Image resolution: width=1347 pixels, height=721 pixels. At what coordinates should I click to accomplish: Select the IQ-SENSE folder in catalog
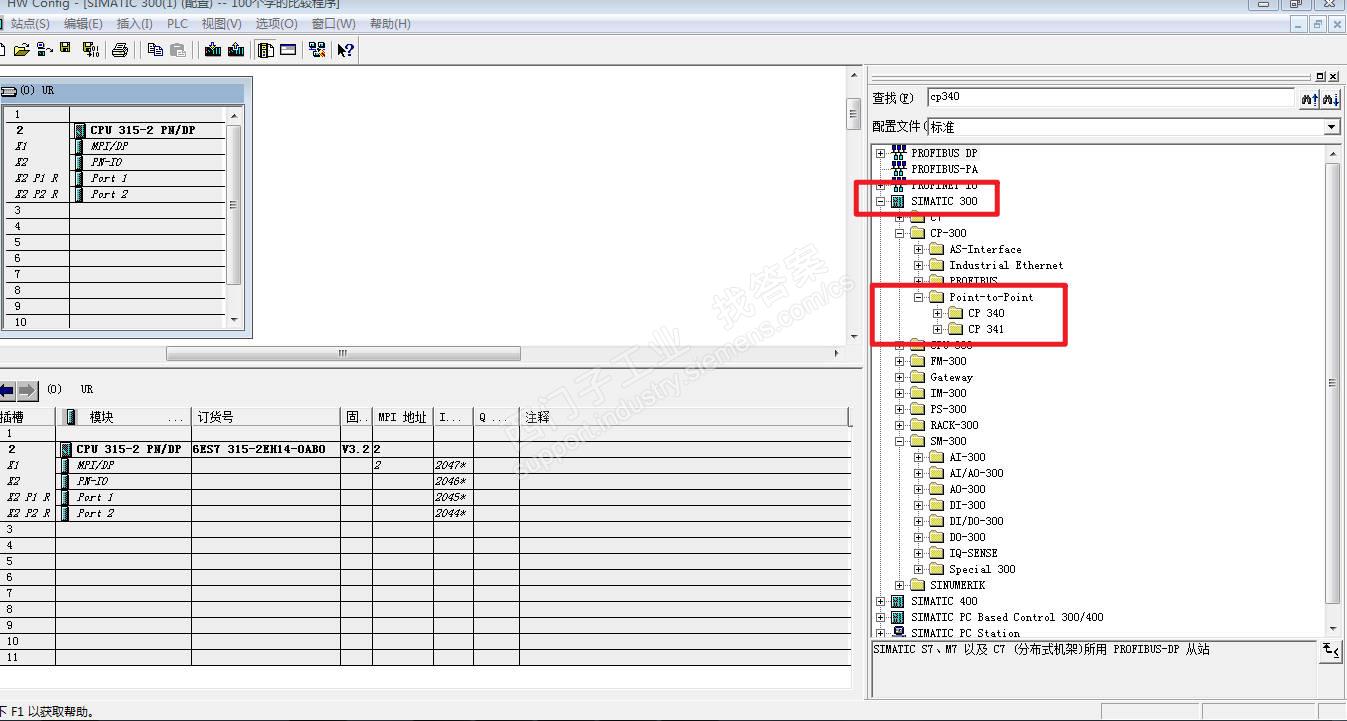973,553
